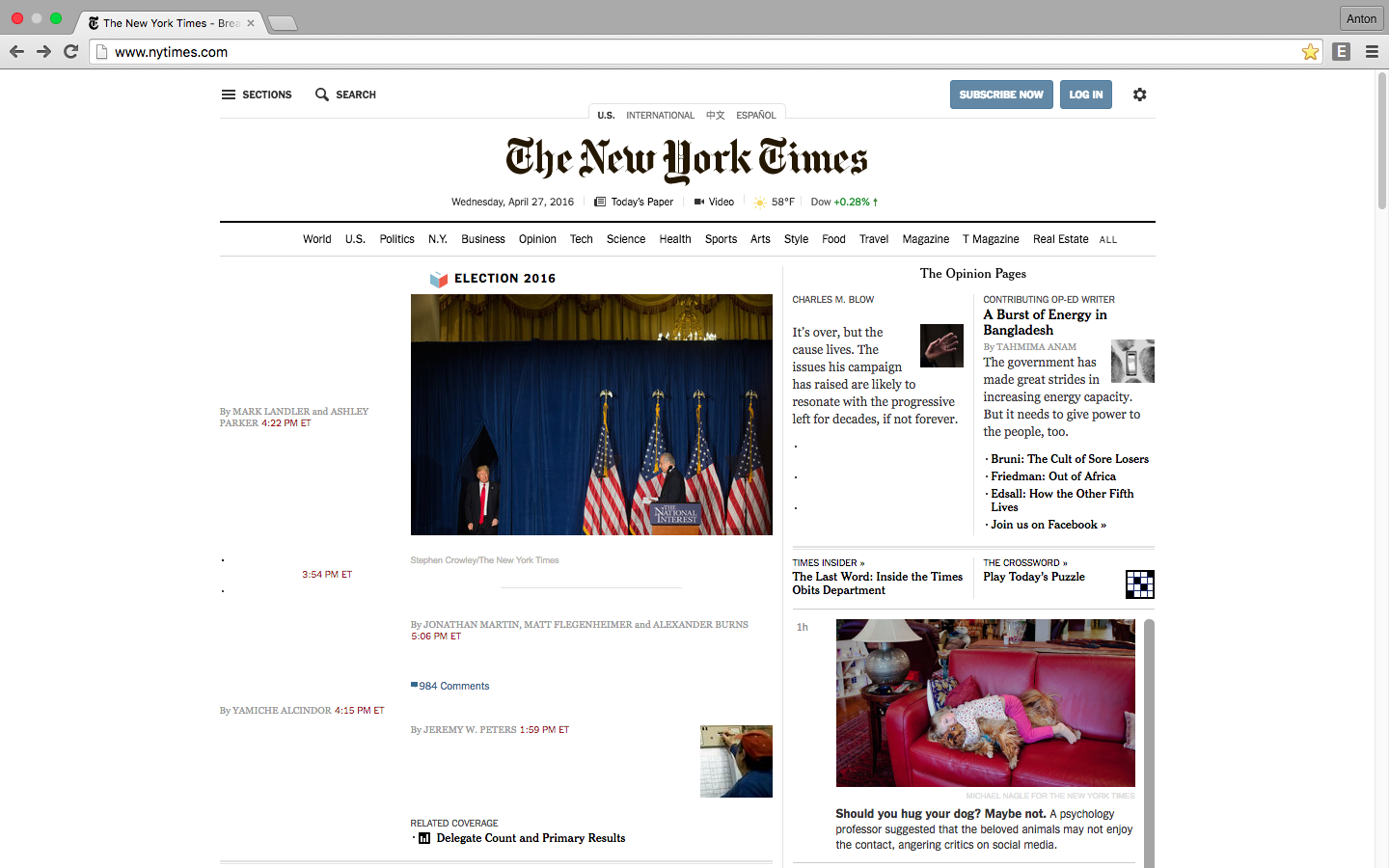Click the E extension icon
The height and width of the screenshot is (868, 1389).
coord(1342,52)
